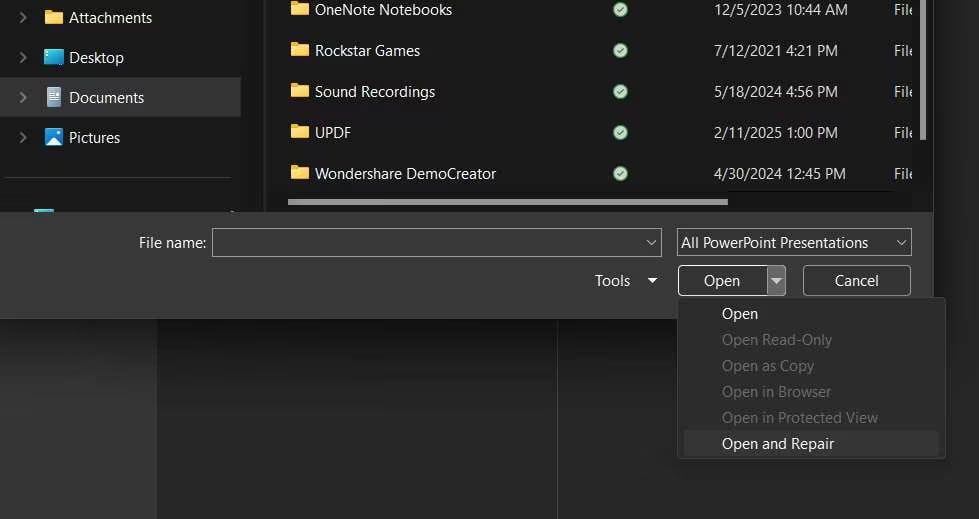979x519 pixels.
Task: Click sync status icon for UPDF
Action: tap(620, 132)
